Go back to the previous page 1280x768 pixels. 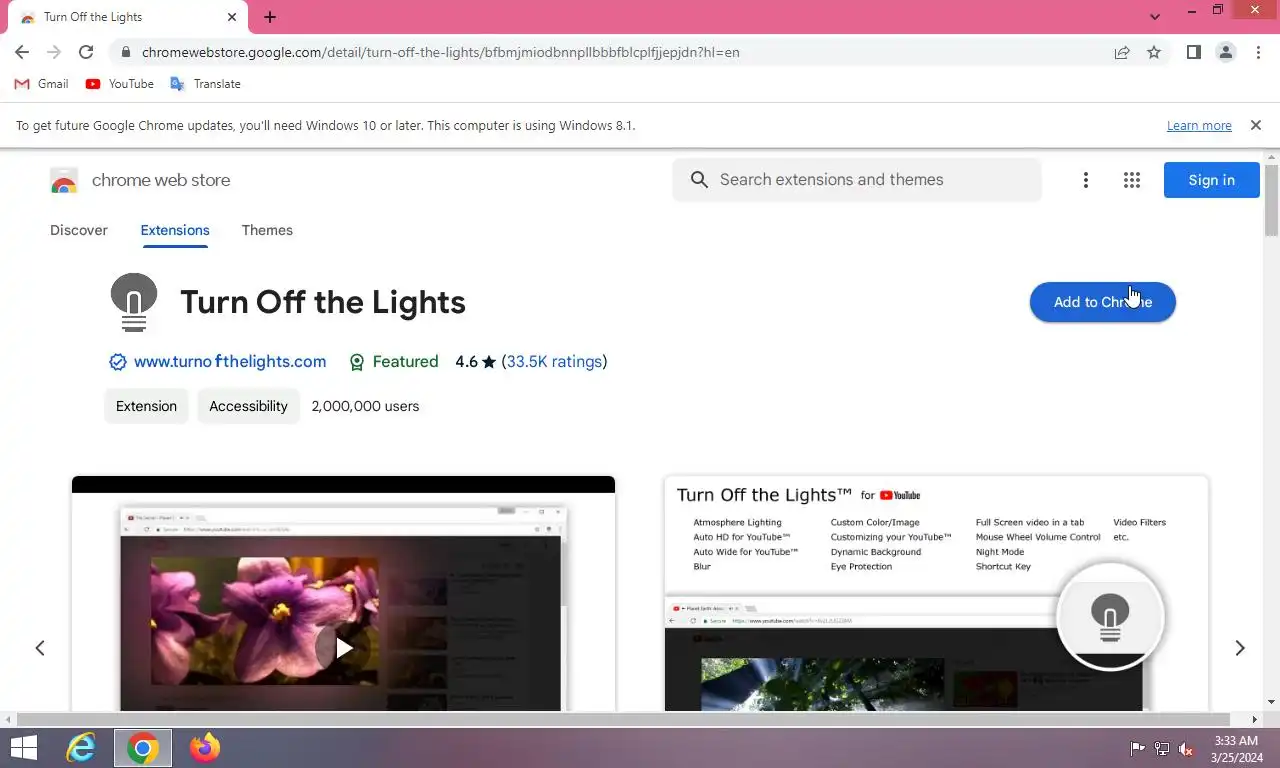click(x=22, y=52)
